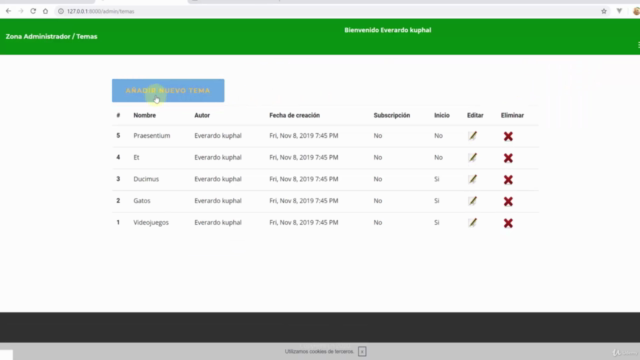Click the browser forward arrow
The width and height of the screenshot is (640, 360).
tap(21, 11)
